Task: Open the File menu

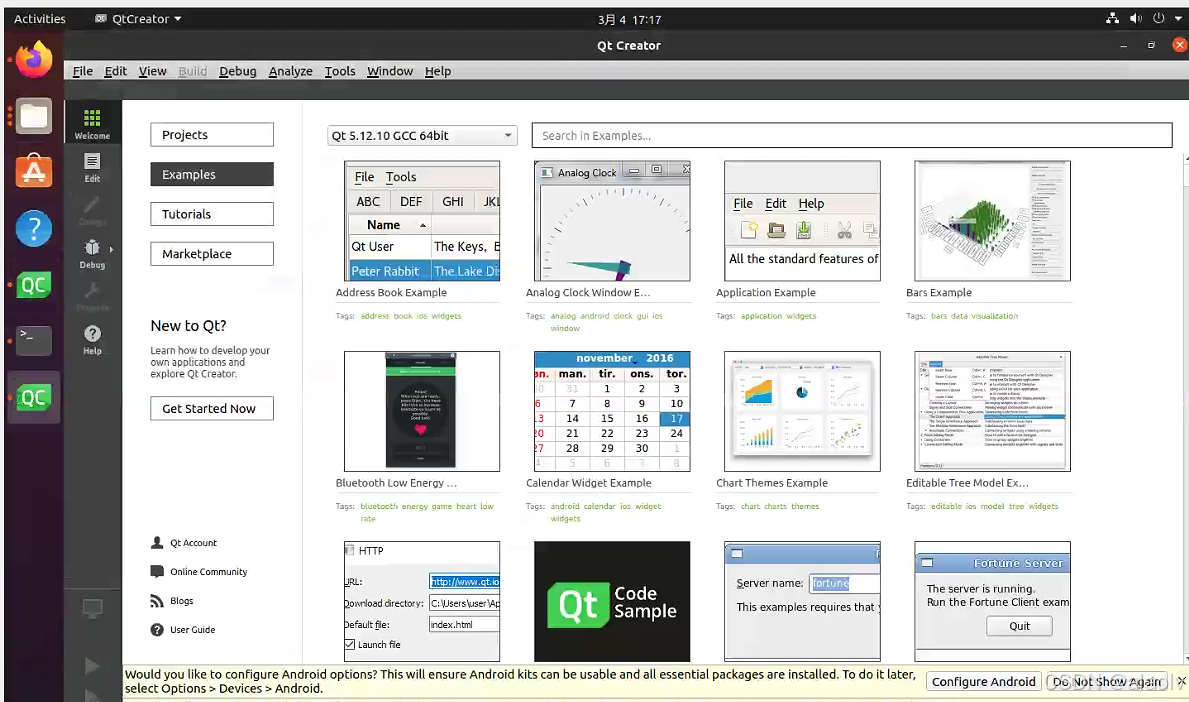Action: tap(83, 71)
